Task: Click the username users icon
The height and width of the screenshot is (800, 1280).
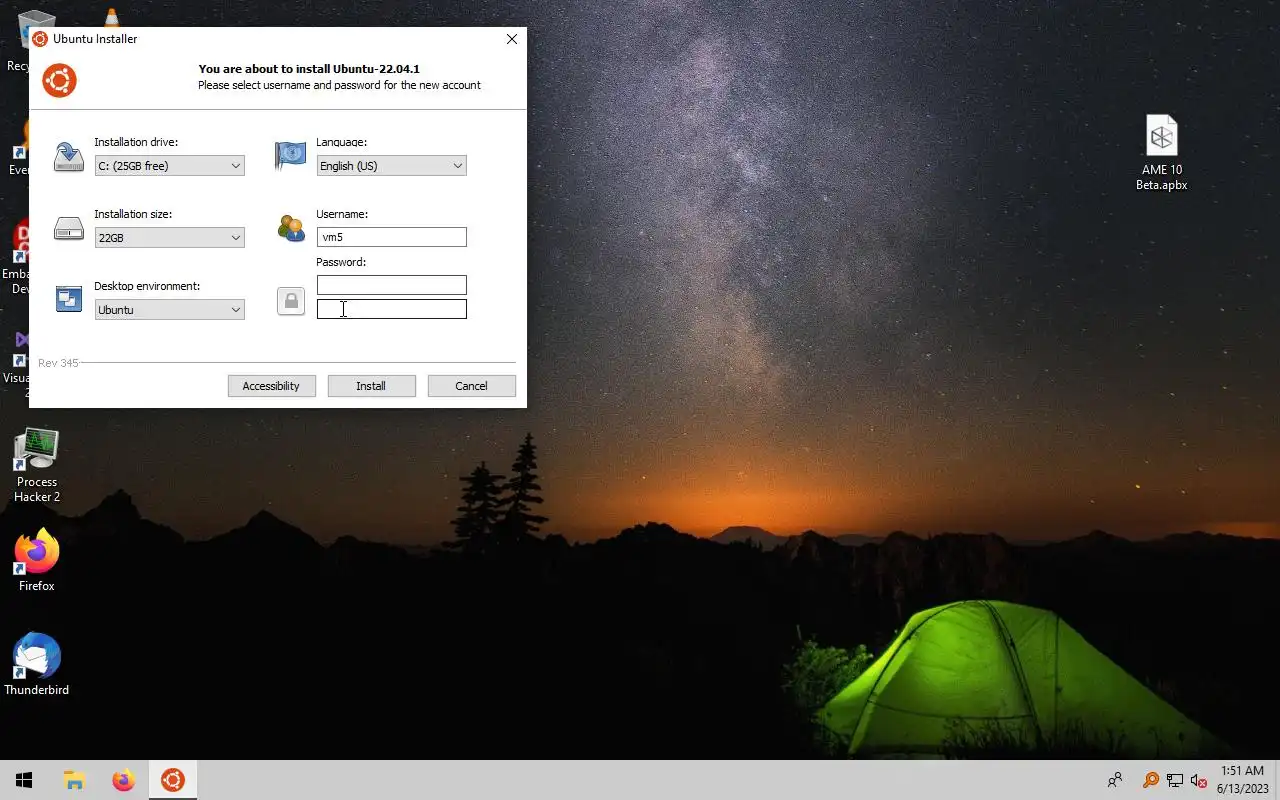Action: coord(291,228)
